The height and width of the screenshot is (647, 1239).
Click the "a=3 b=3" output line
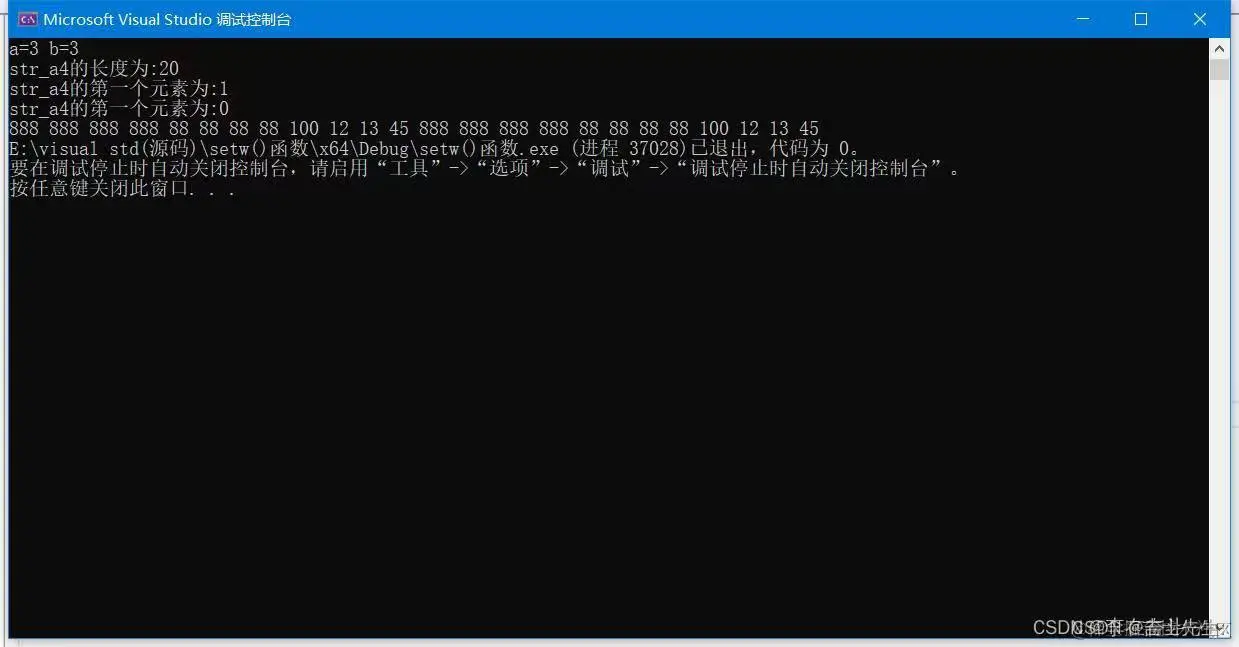(x=44, y=48)
